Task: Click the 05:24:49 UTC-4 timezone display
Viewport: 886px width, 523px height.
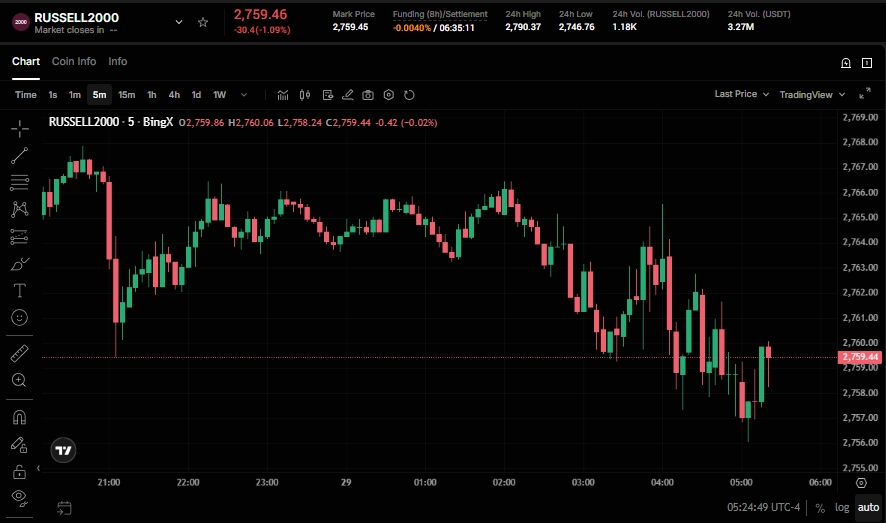Action: tap(764, 507)
